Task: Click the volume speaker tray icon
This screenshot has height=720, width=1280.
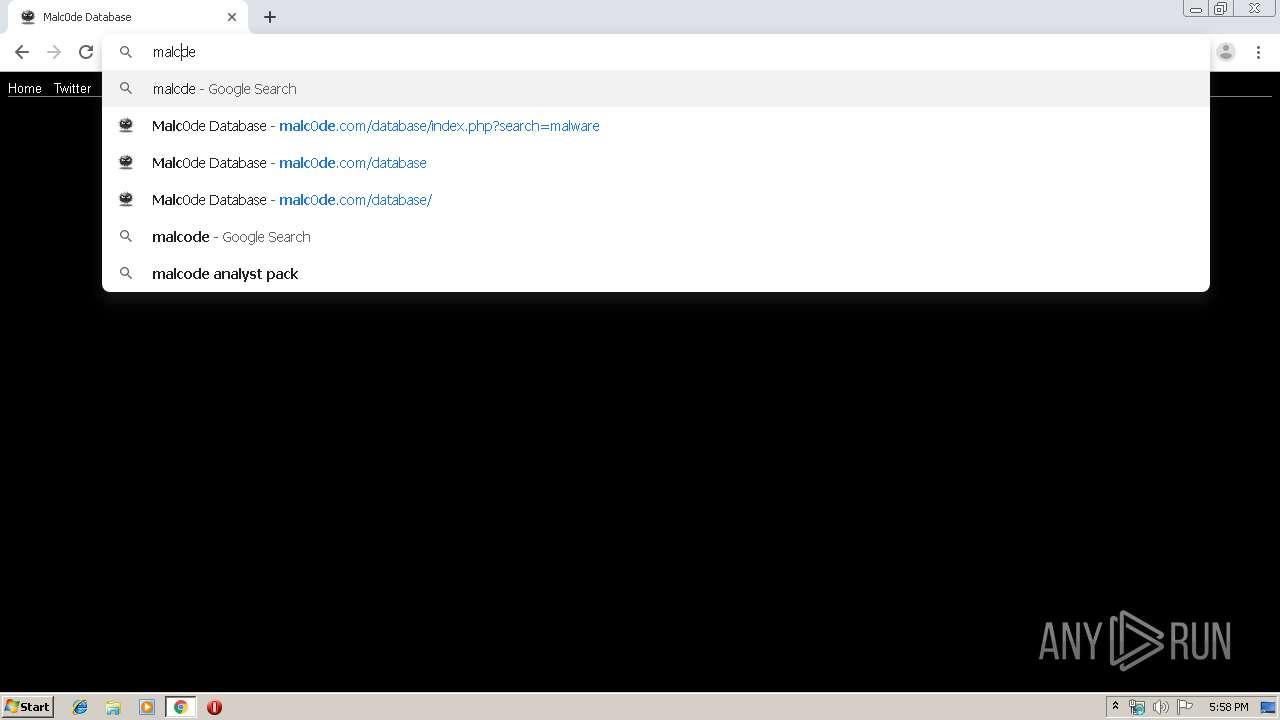Action: [x=1160, y=707]
